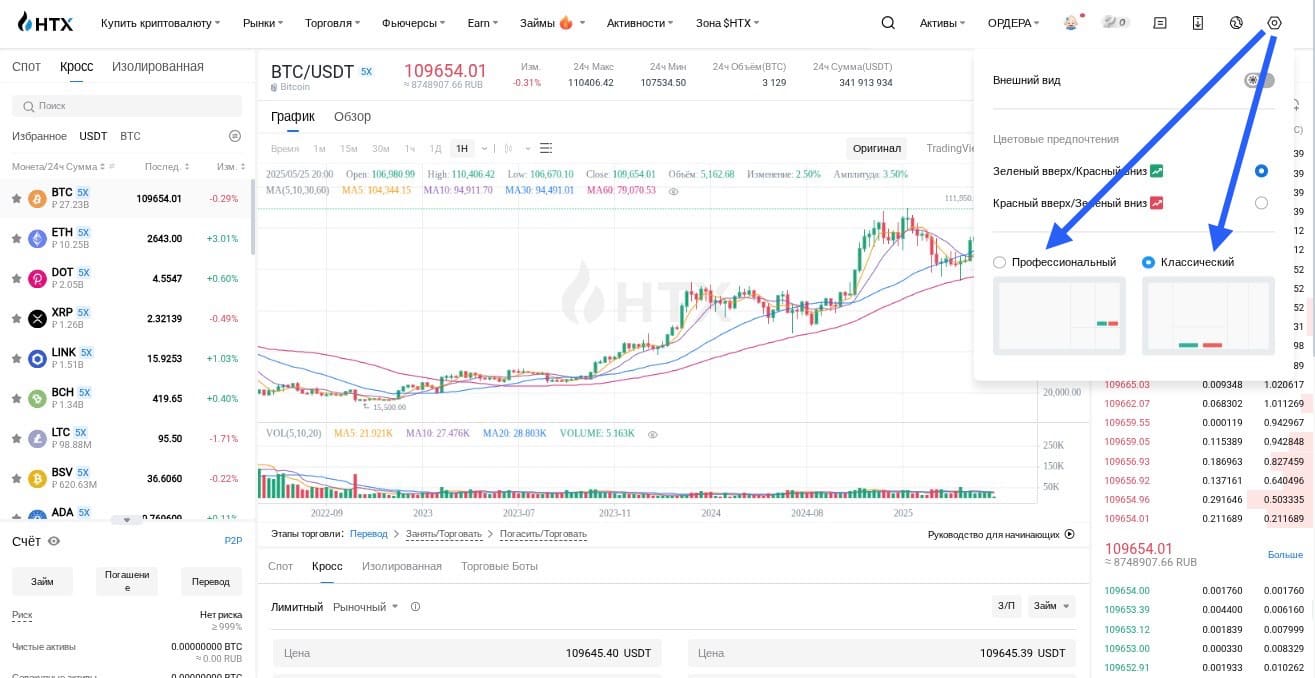Toggle favorite star for ETH row
Screen dimensions: 1315x678
pos(16,239)
